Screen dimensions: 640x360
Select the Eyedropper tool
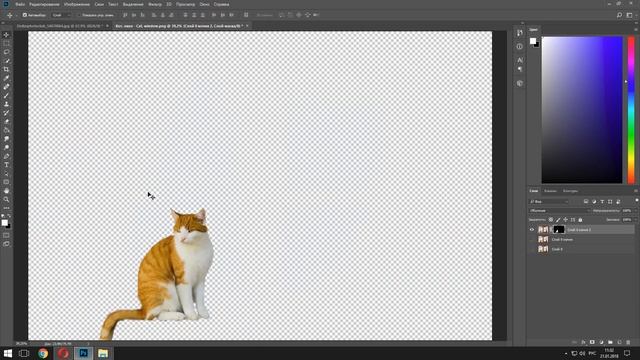6,78
